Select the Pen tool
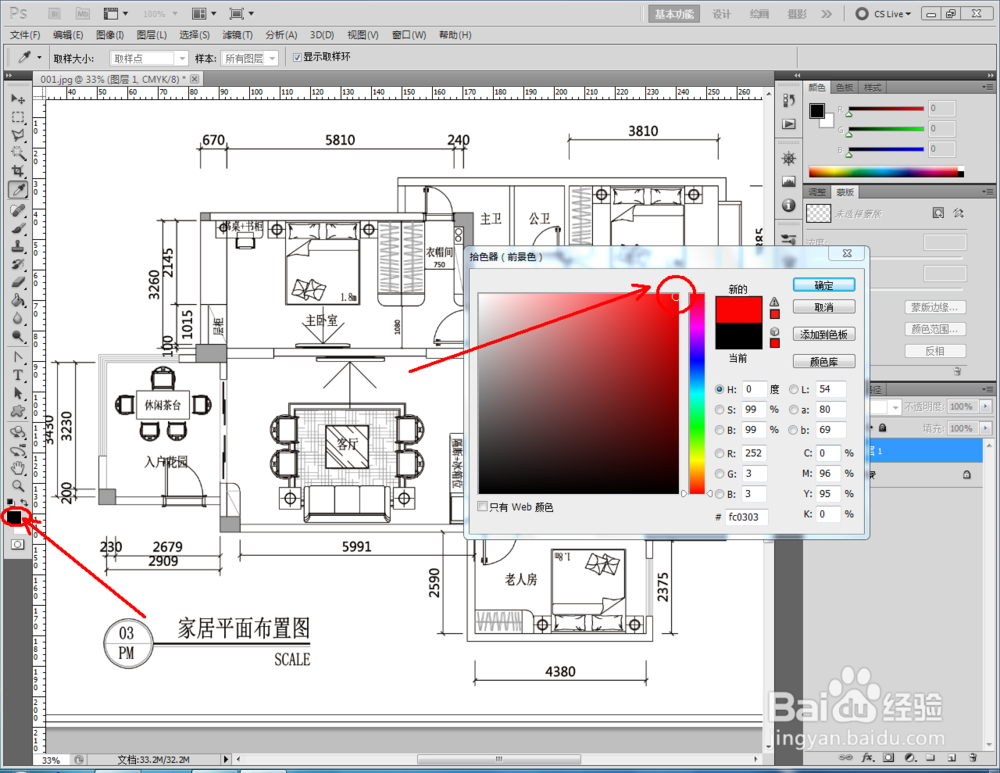Viewport: 1000px width, 773px height. click(x=18, y=357)
